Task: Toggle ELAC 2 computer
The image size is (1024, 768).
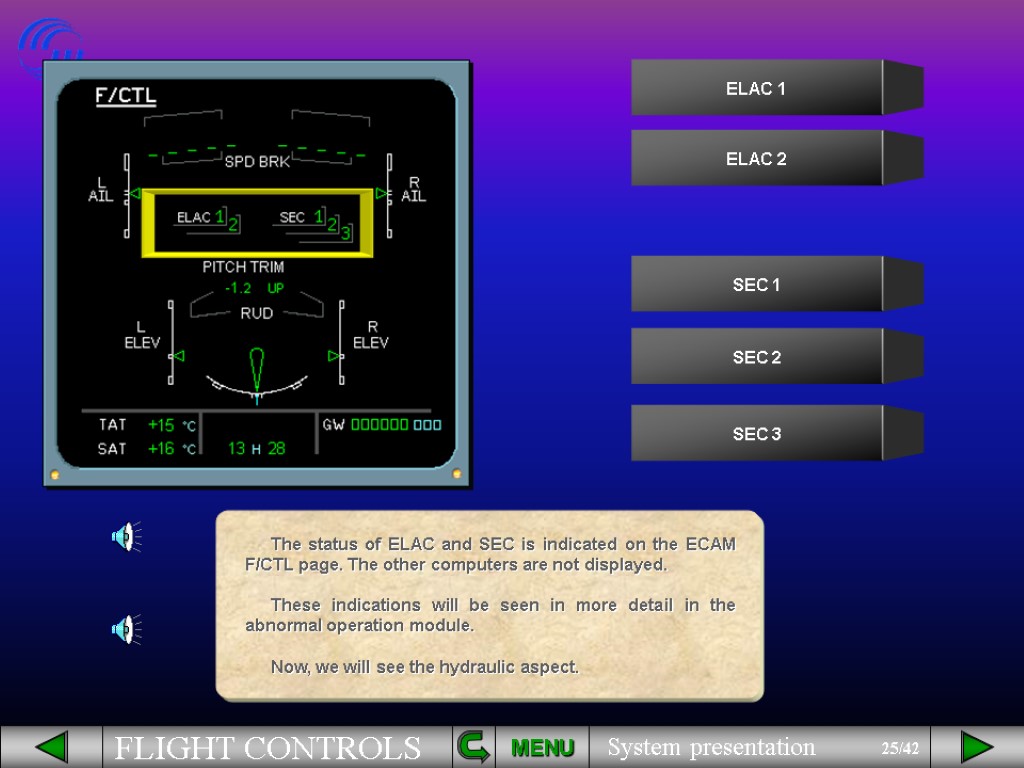Action: 756,158
